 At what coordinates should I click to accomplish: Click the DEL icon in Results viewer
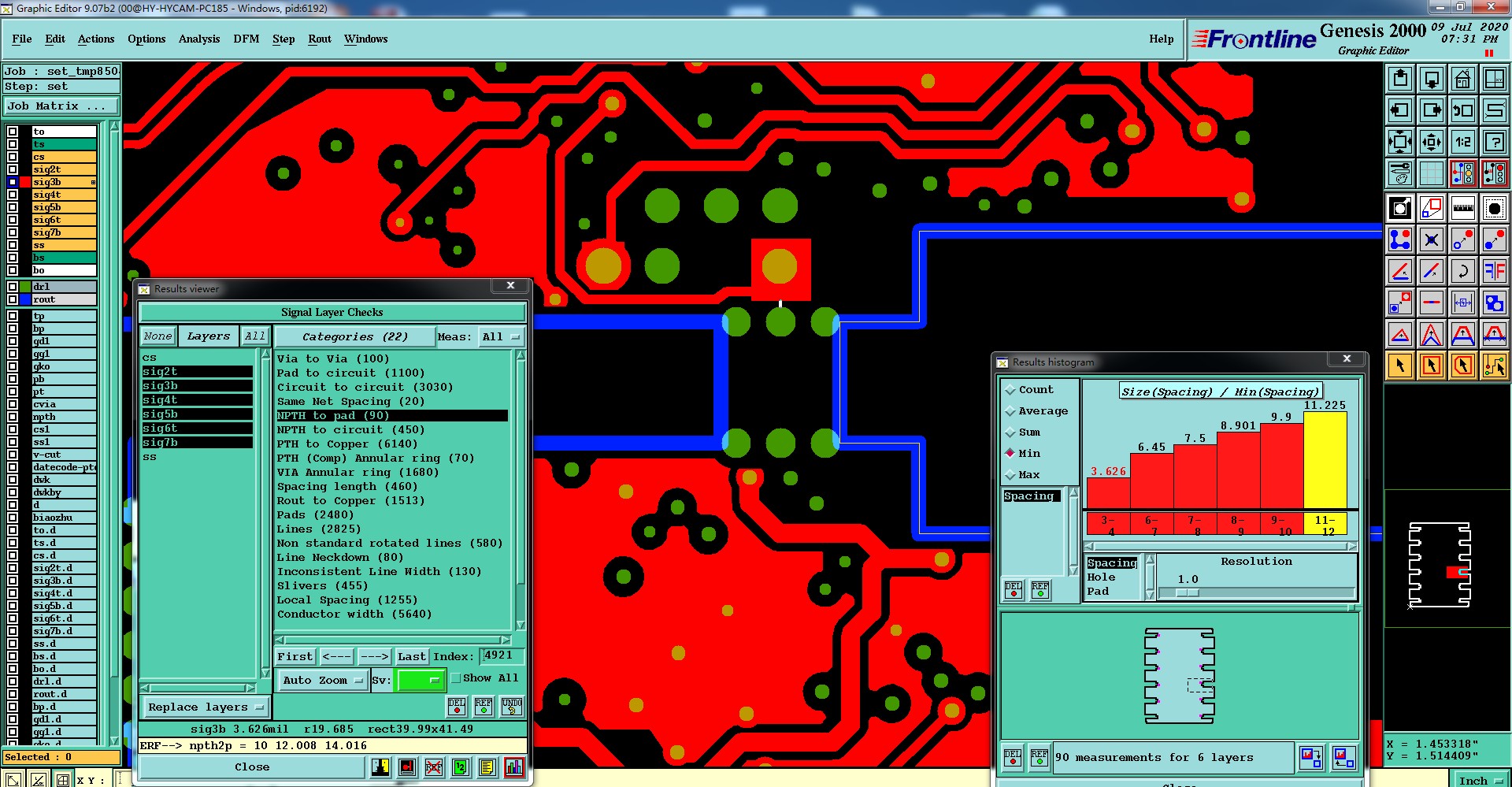(x=457, y=706)
